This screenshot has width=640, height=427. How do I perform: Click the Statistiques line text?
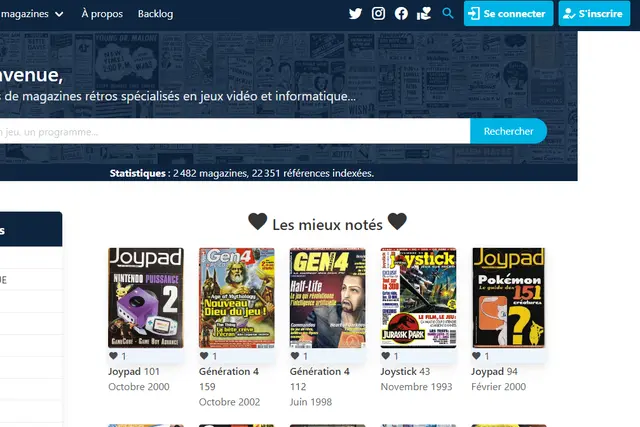pos(242,173)
